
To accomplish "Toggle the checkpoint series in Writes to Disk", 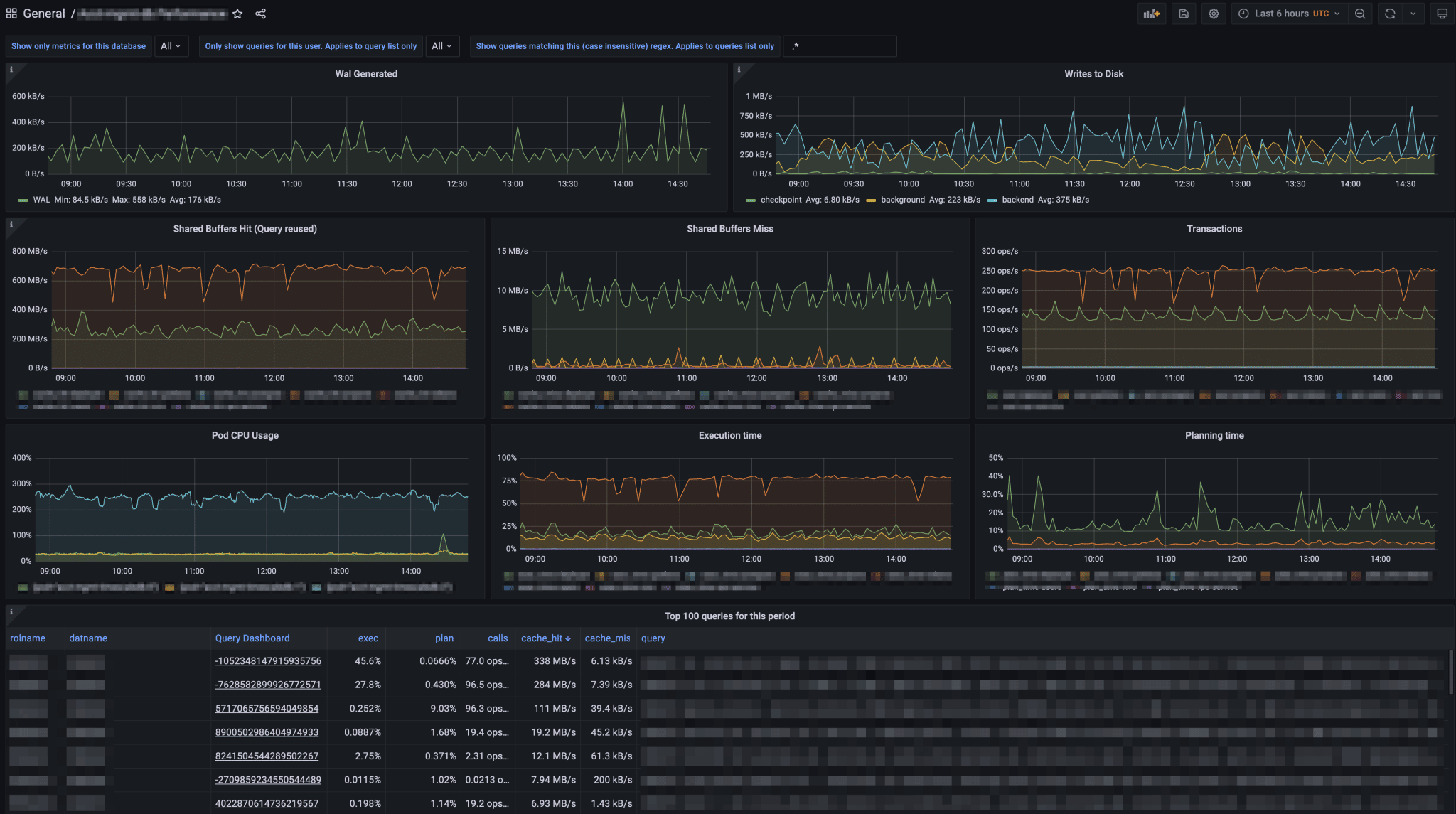I will coord(779,200).
